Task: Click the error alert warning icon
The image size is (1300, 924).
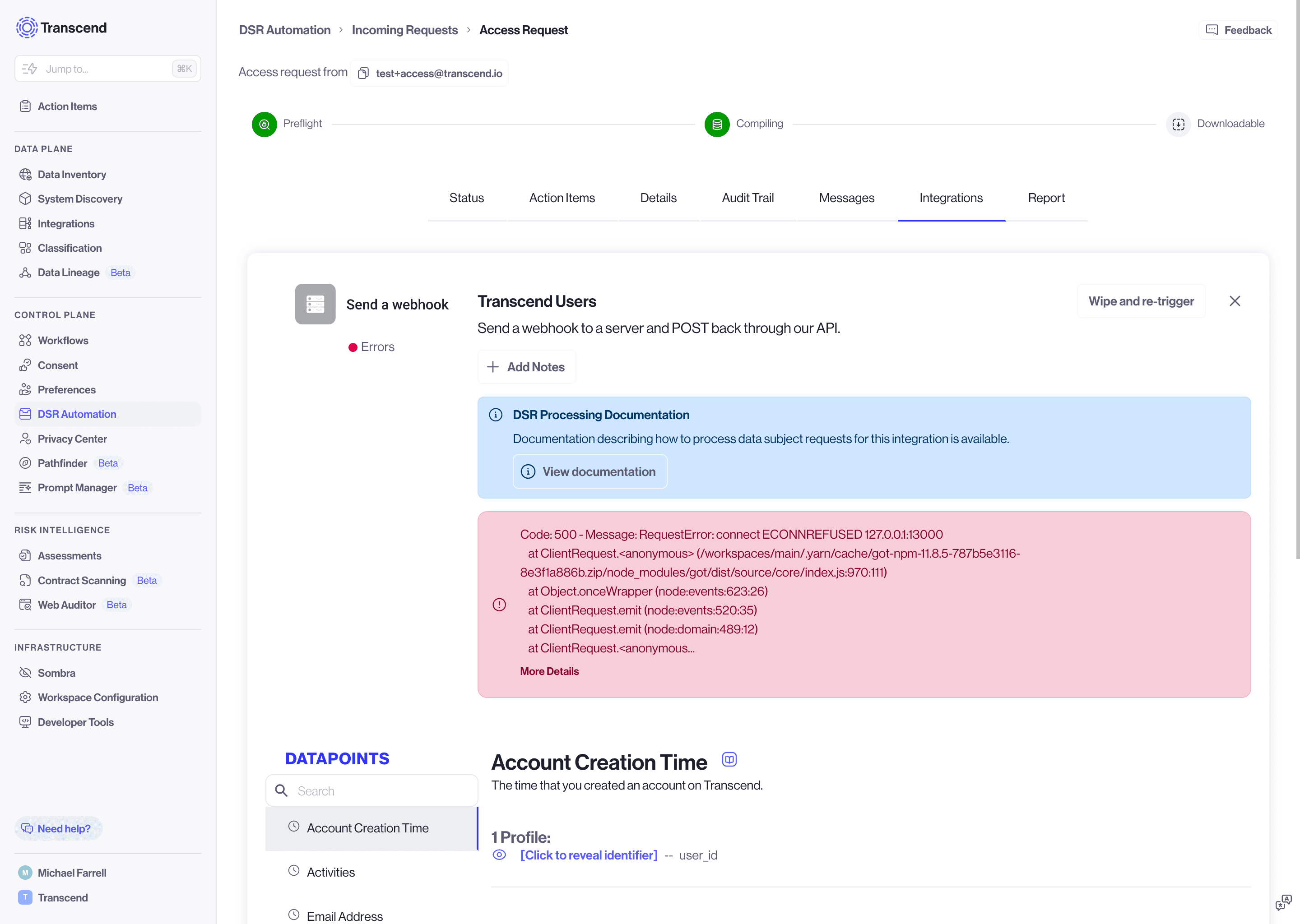Action: click(x=499, y=605)
